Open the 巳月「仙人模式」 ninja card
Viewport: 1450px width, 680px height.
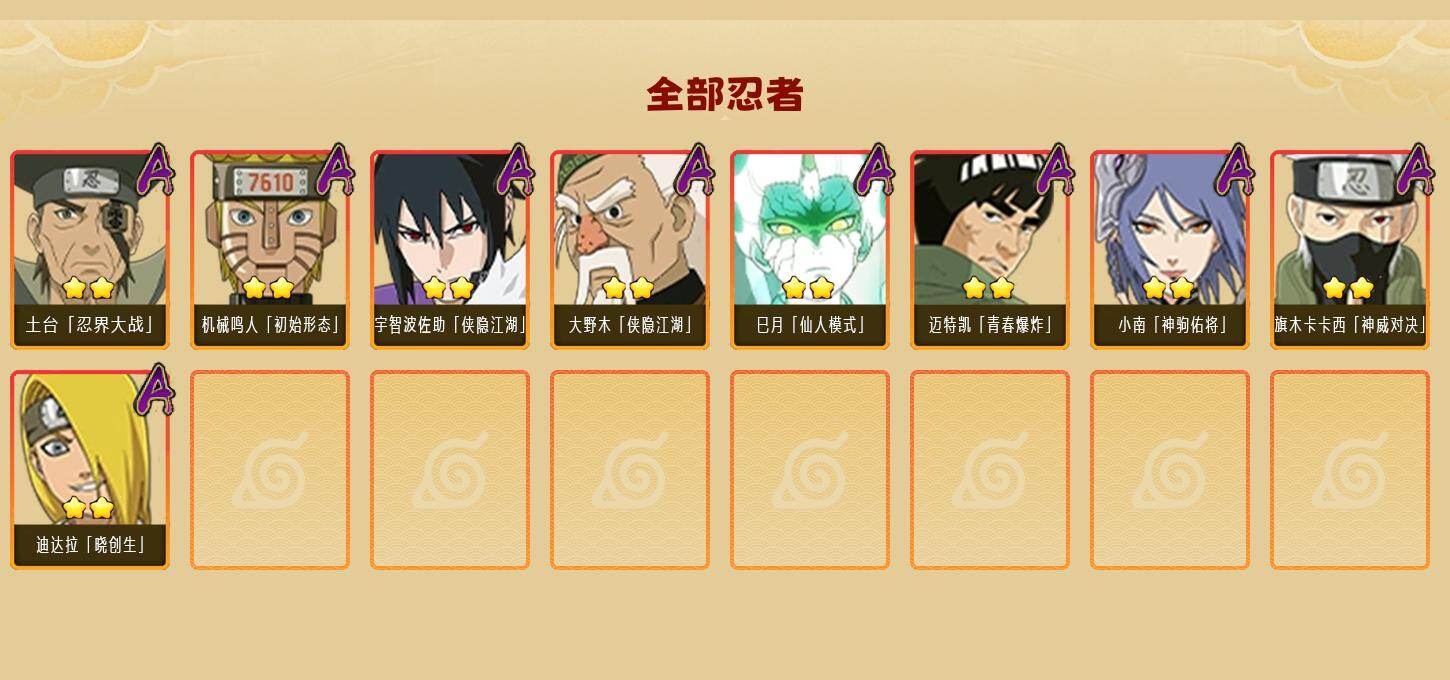(810, 250)
